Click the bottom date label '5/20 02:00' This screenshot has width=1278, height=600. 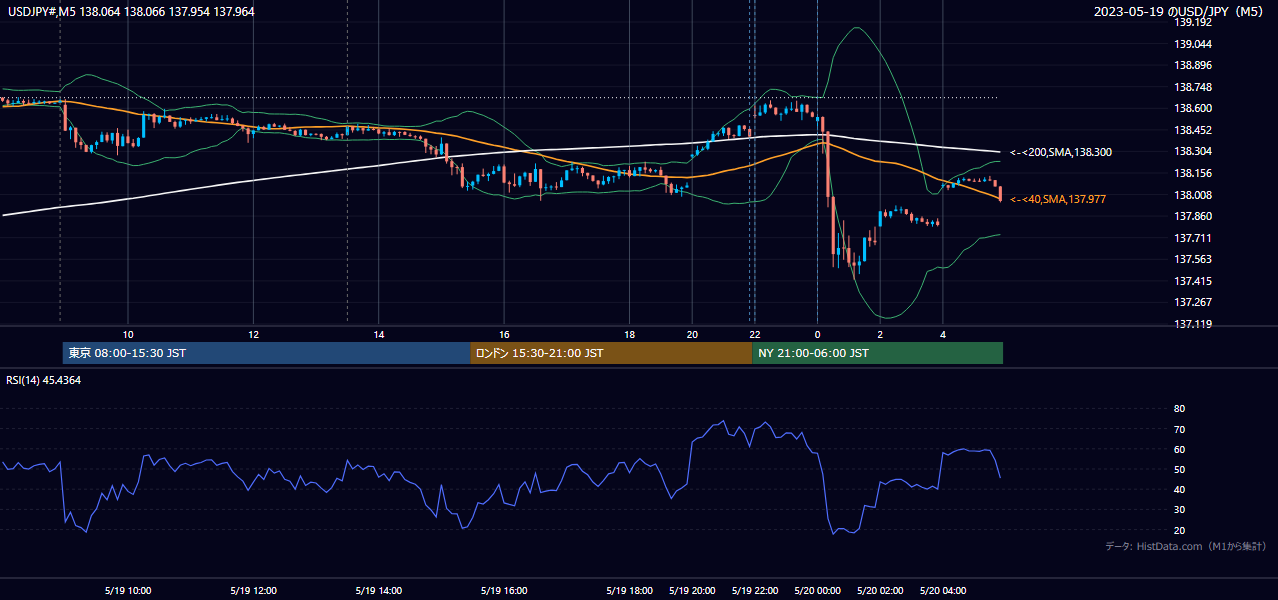point(880,591)
